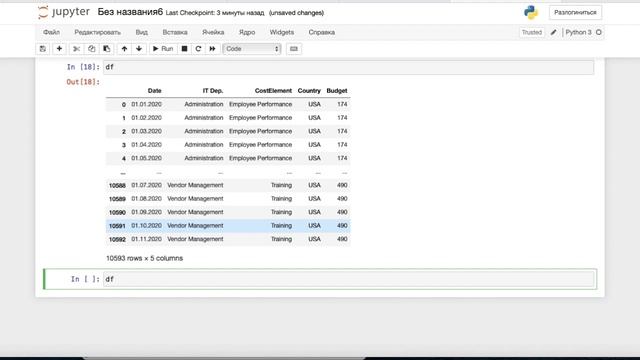Open the Редактировать menu
640x360 pixels.
[98, 32]
